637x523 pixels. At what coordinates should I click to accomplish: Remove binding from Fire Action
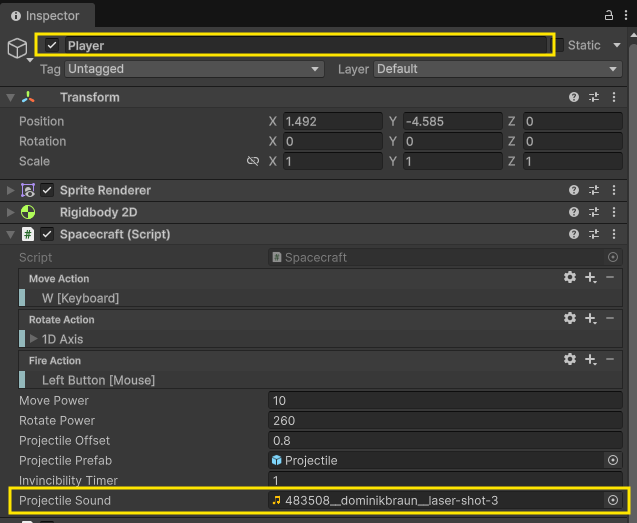610,360
